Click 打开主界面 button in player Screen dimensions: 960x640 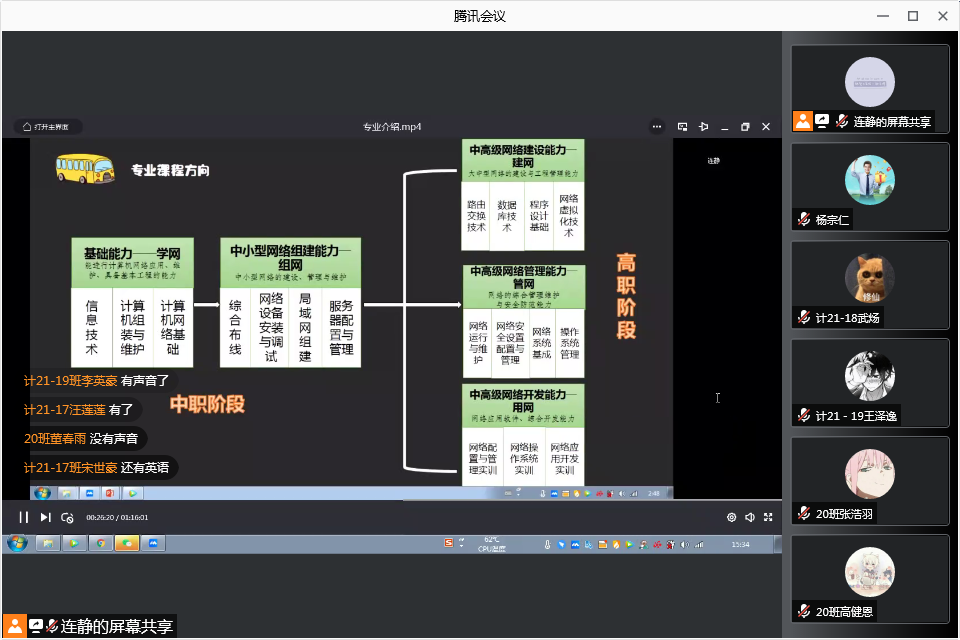coord(48,127)
